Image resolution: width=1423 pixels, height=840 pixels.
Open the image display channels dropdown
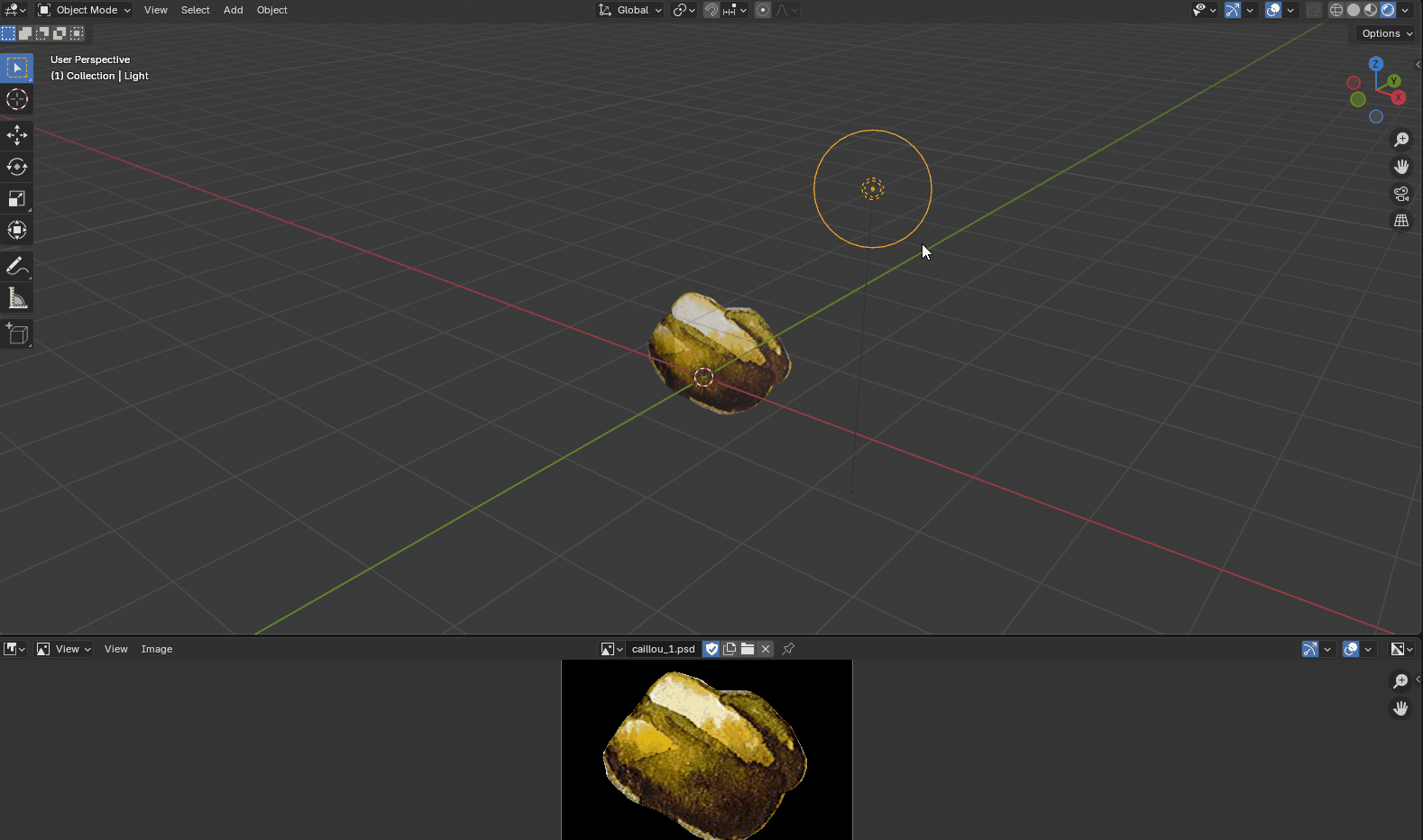click(1402, 649)
